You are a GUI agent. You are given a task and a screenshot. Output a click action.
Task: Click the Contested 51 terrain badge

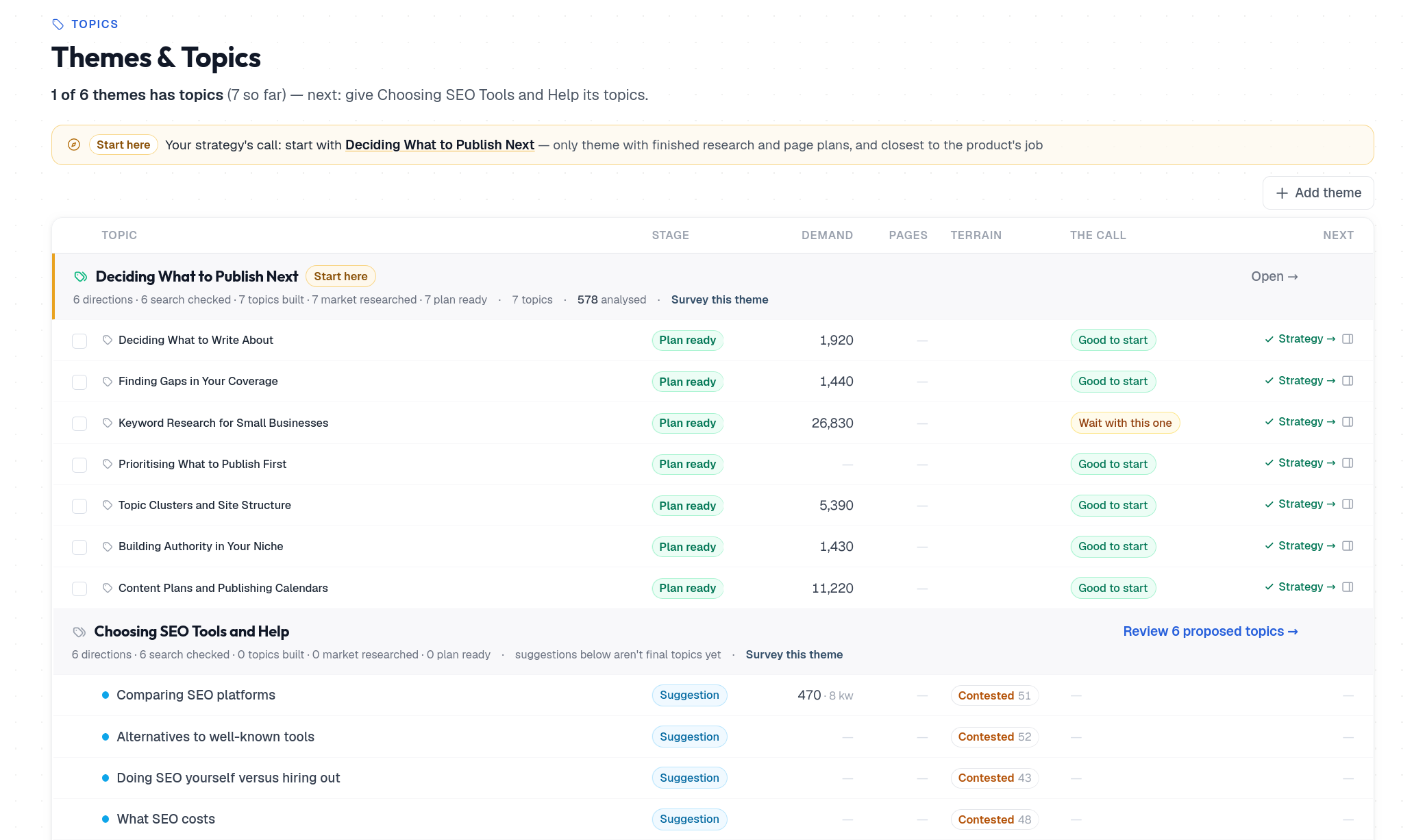994,695
